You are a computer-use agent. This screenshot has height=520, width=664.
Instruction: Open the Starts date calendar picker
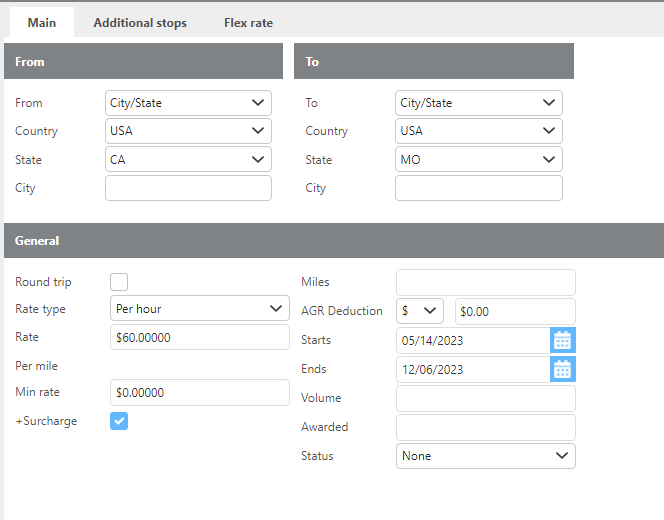(563, 340)
